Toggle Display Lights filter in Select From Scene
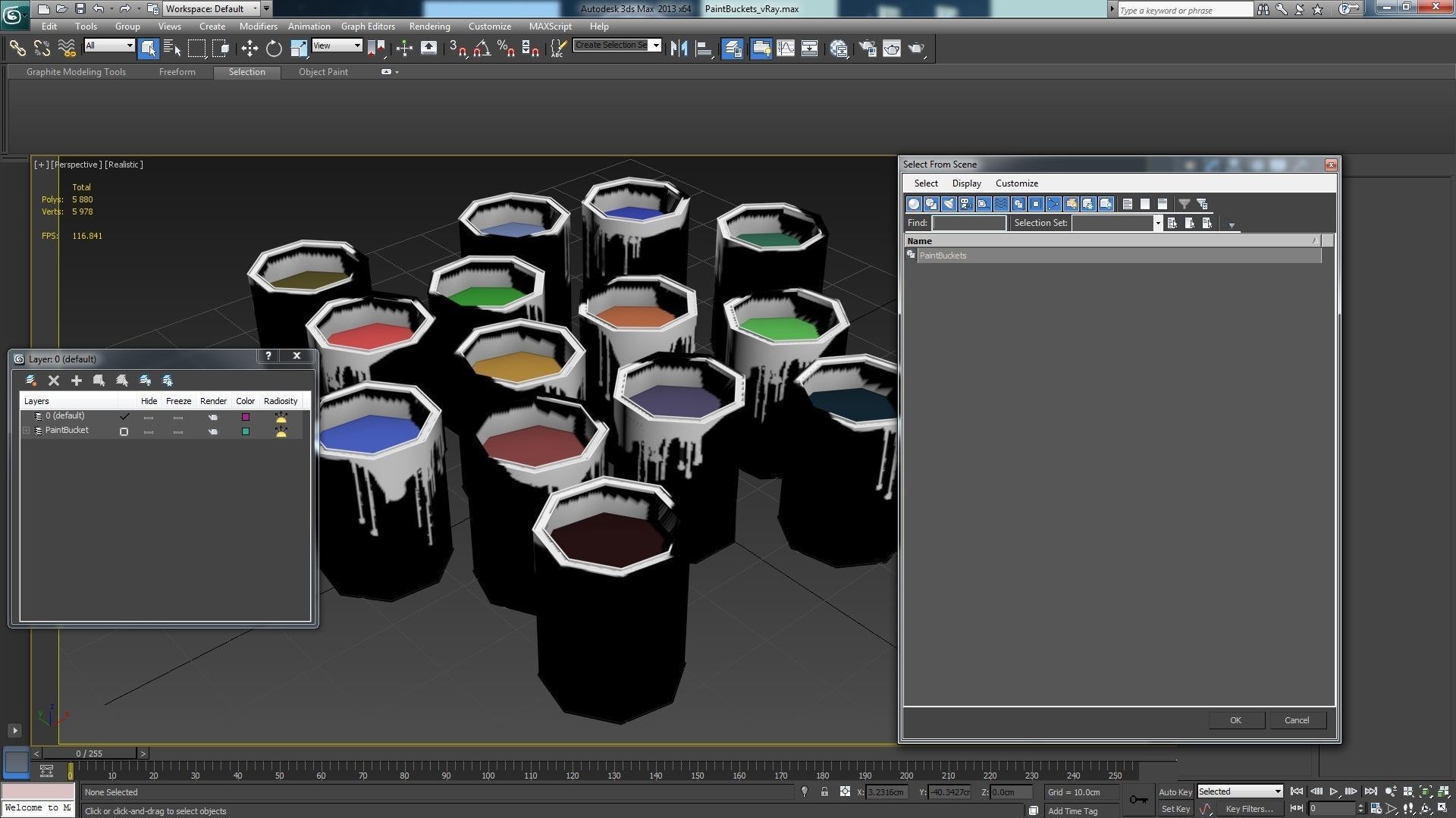This screenshot has width=1456, height=818. tap(949, 204)
